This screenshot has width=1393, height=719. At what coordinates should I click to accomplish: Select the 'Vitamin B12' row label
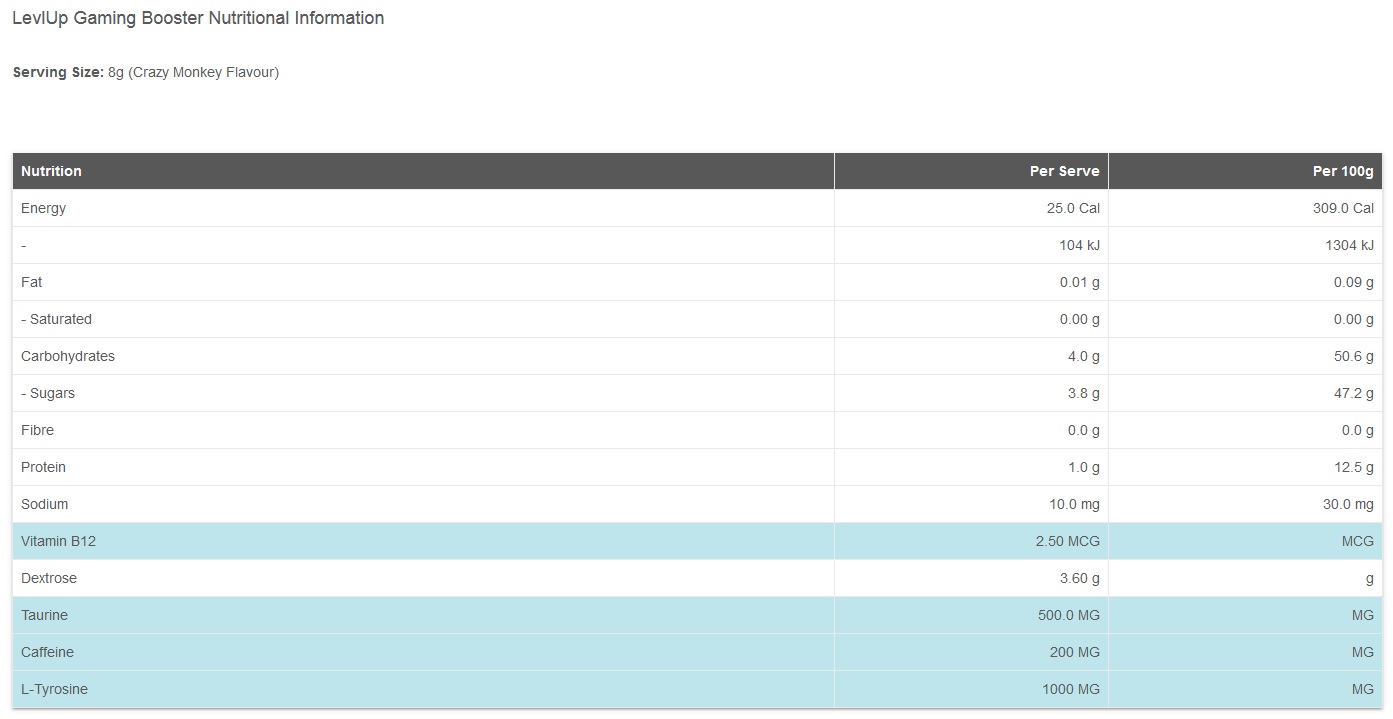pyautogui.click(x=58, y=541)
